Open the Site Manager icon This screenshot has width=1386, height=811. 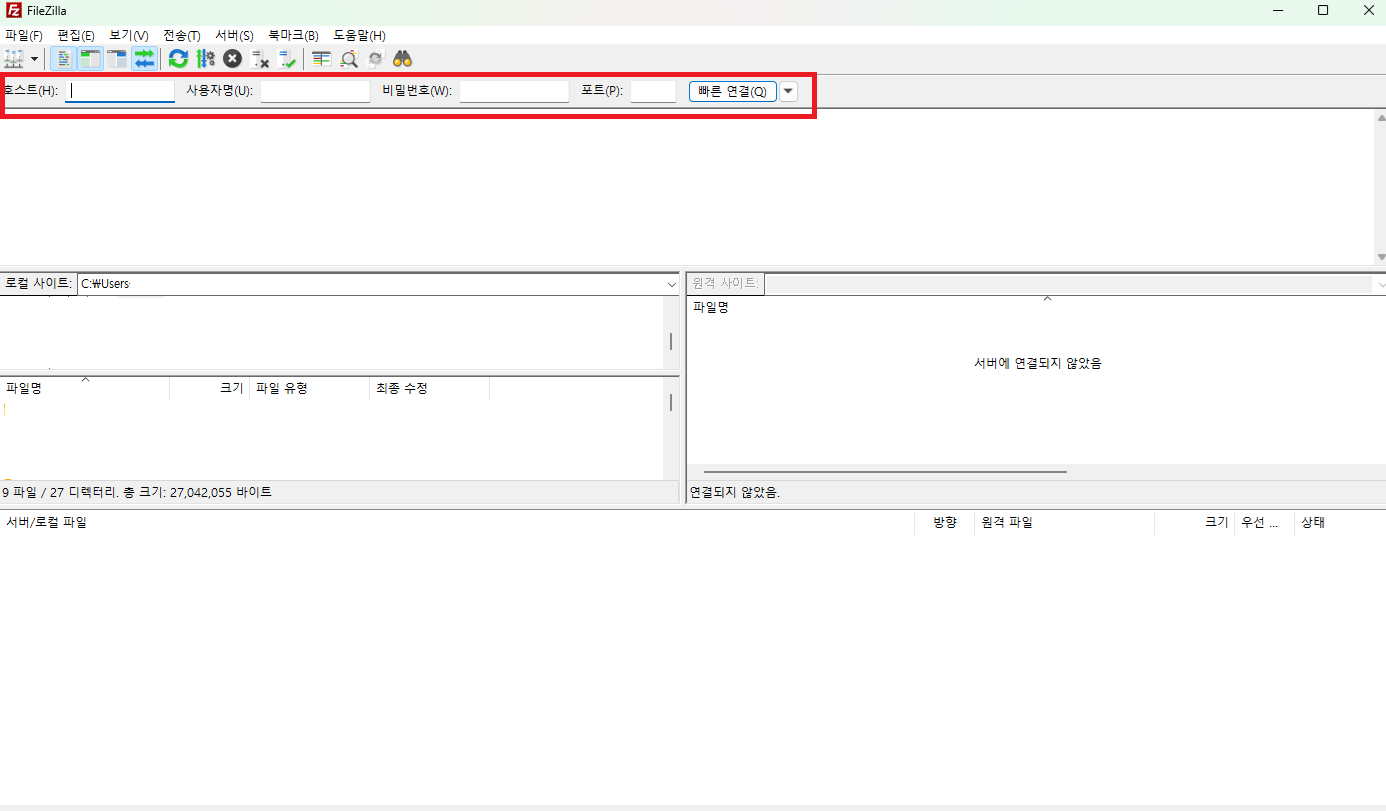tap(14, 59)
